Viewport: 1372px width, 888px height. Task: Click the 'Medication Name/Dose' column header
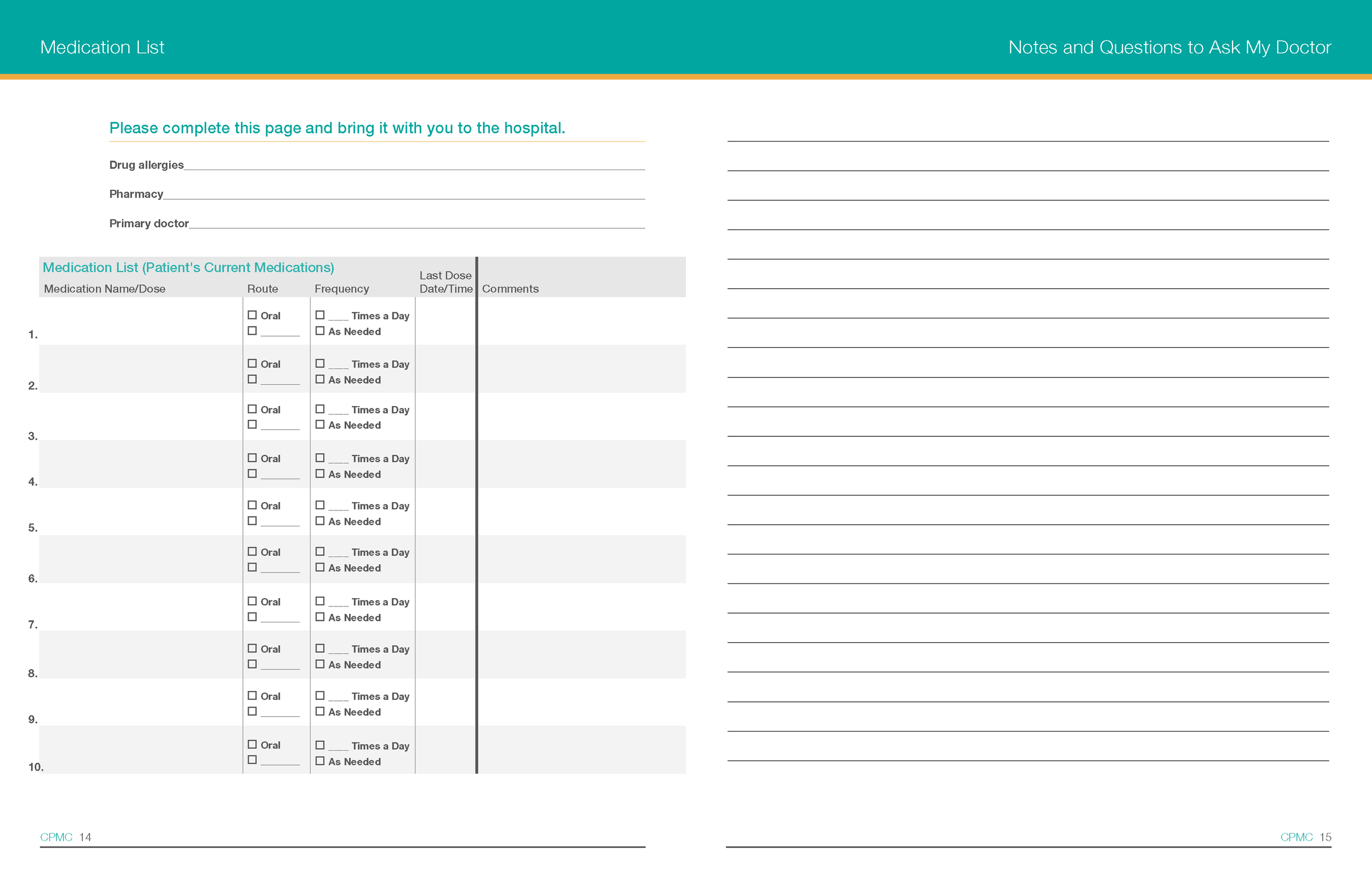(104, 289)
